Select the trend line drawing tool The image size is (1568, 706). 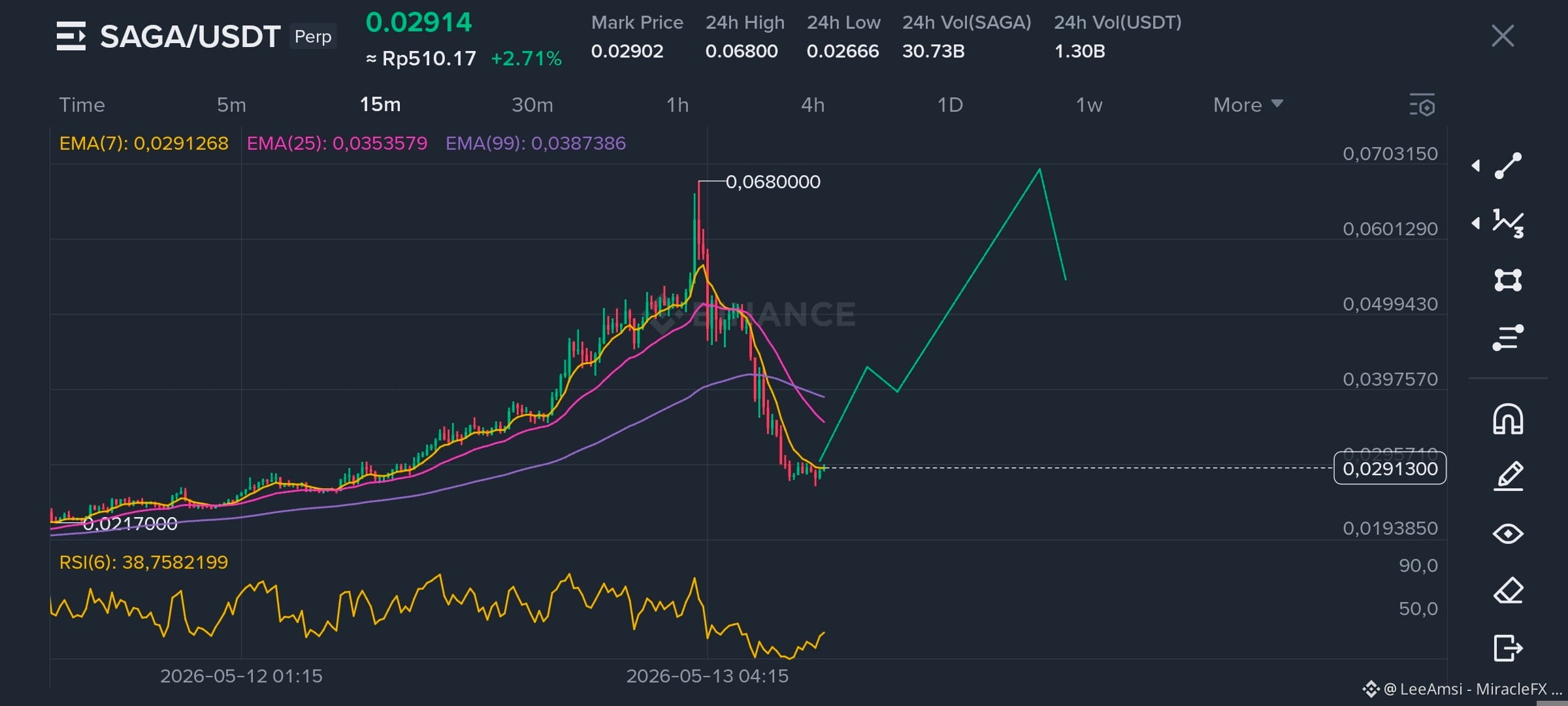pos(1508,166)
